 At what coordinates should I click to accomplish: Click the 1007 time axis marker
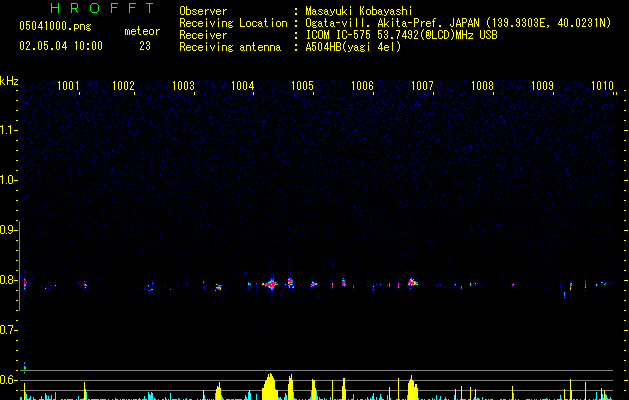(x=422, y=86)
